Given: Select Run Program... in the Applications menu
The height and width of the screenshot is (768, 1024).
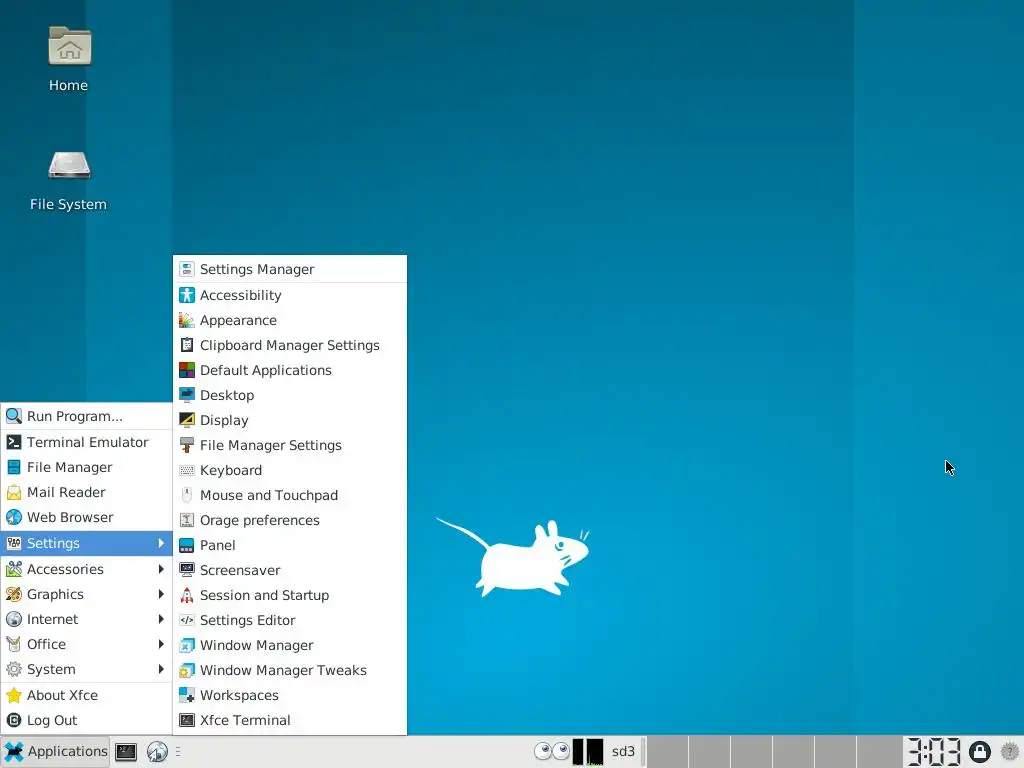Looking at the screenshot, I should (x=86, y=416).
